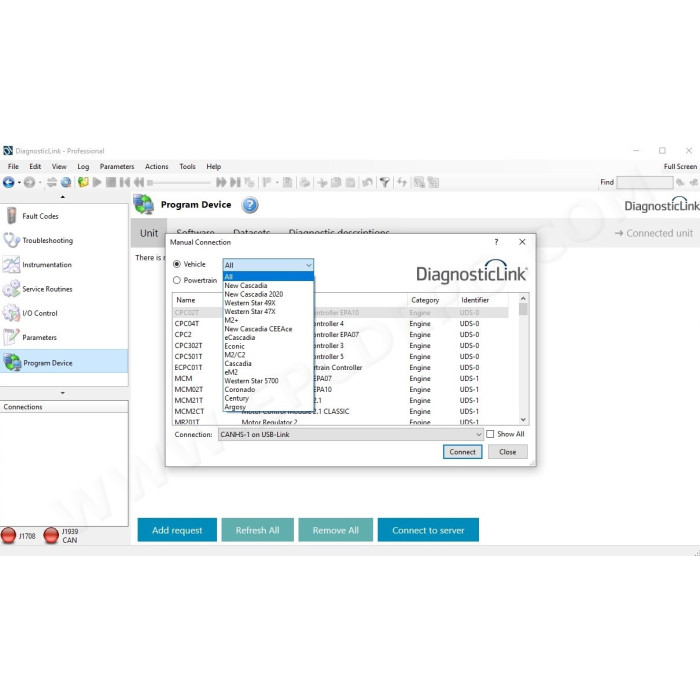700x700 pixels.
Task: Select Program Device in sidebar
Action: pos(64,362)
